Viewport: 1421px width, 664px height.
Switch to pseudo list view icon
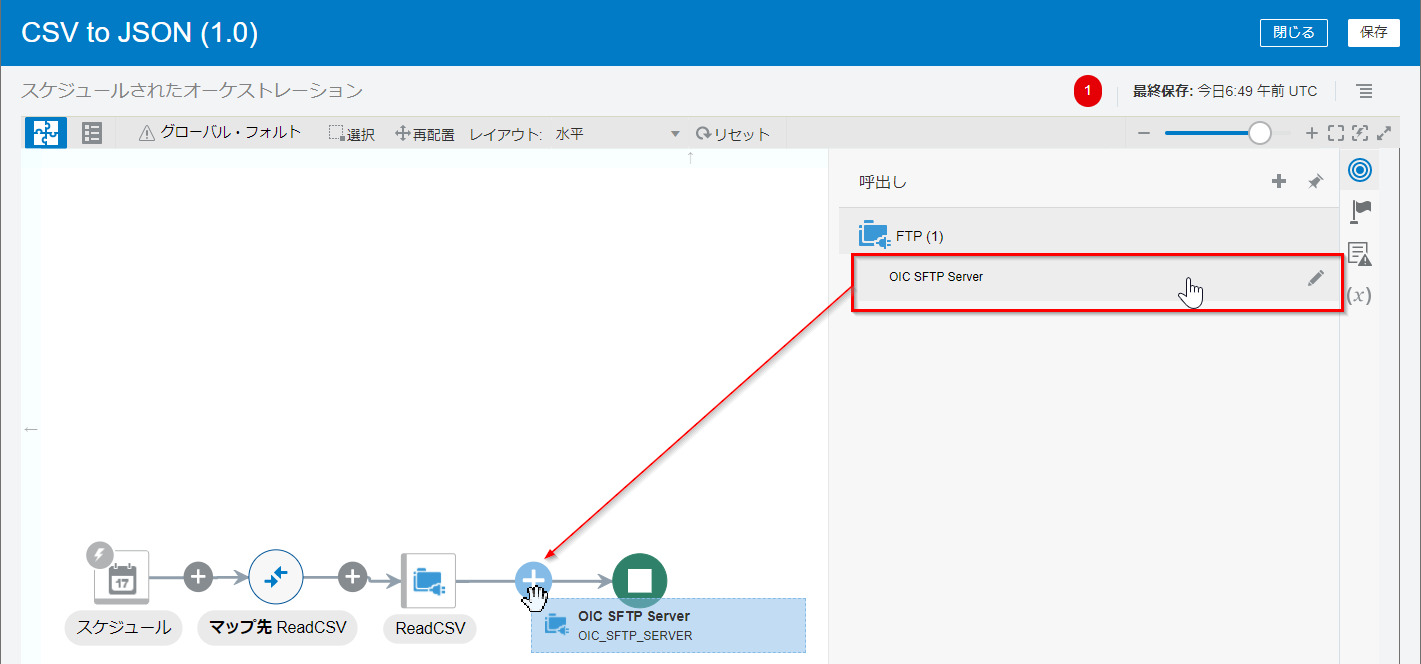[x=92, y=133]
